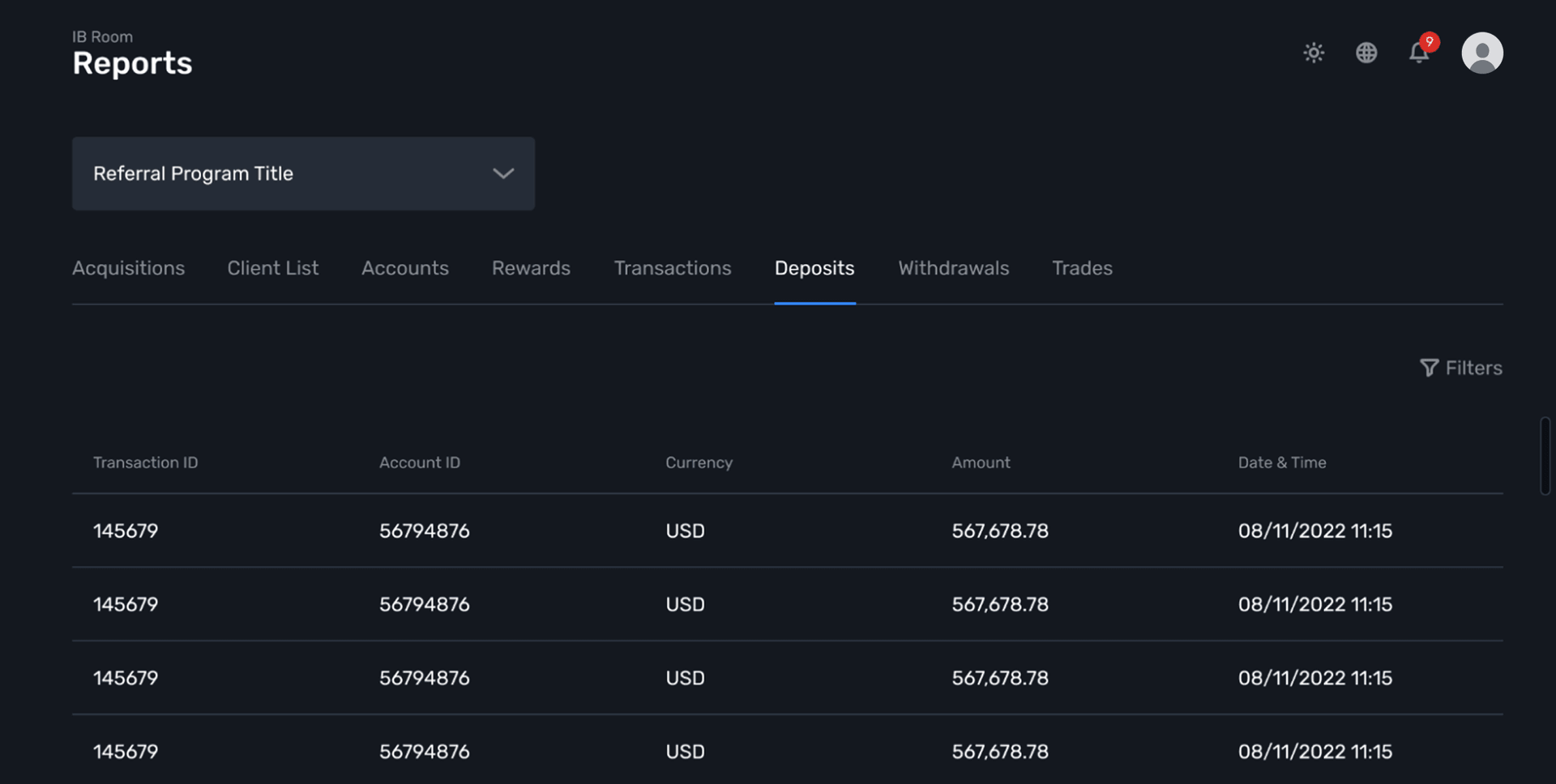Click the Reports page heading
Image resolution: width=1556 pixels, height=784 pixels.
point(132,63)
